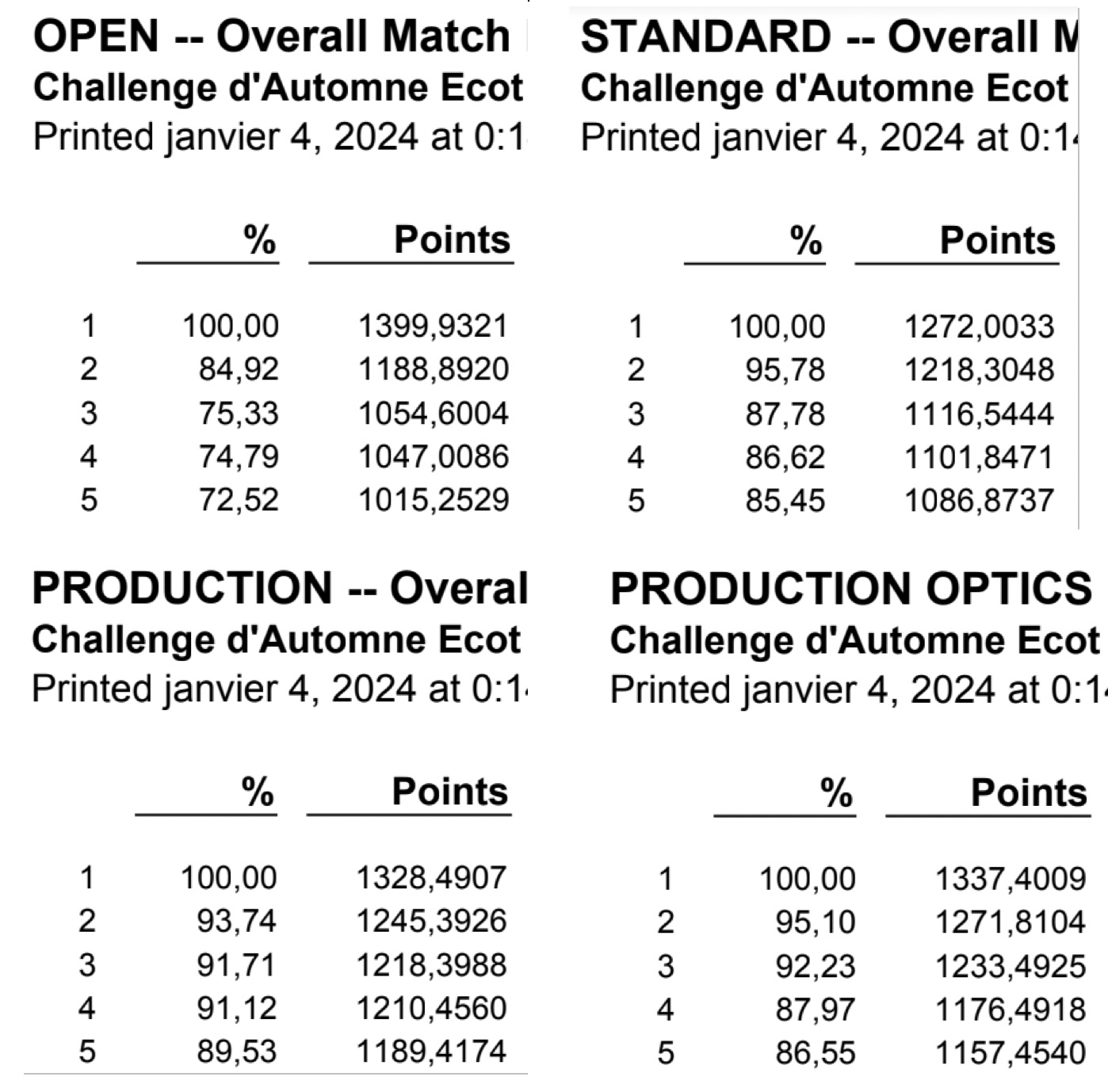Select the % column header in STANDARD table
Image resolution: width=1108 pixels, height=1092 pixels.
[x=805, y=239]
